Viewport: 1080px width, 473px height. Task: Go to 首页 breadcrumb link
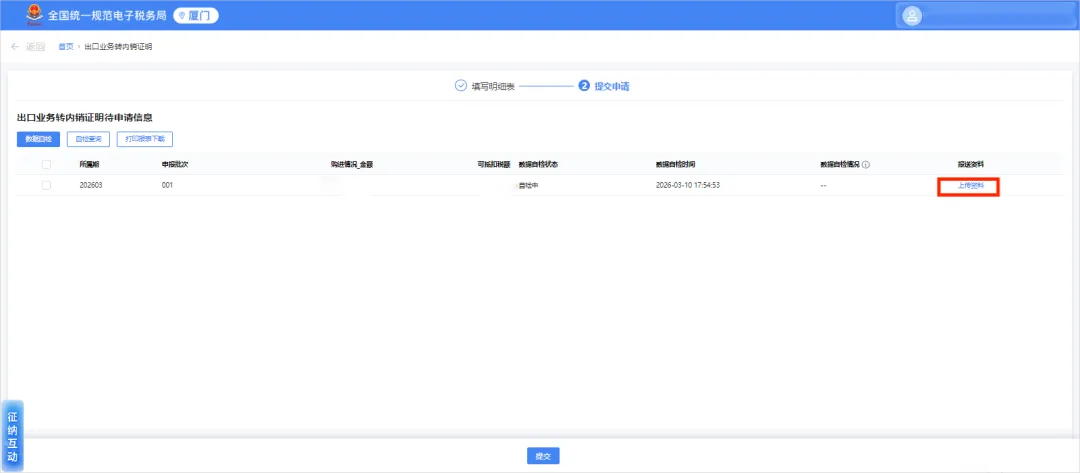coord(65,47)
